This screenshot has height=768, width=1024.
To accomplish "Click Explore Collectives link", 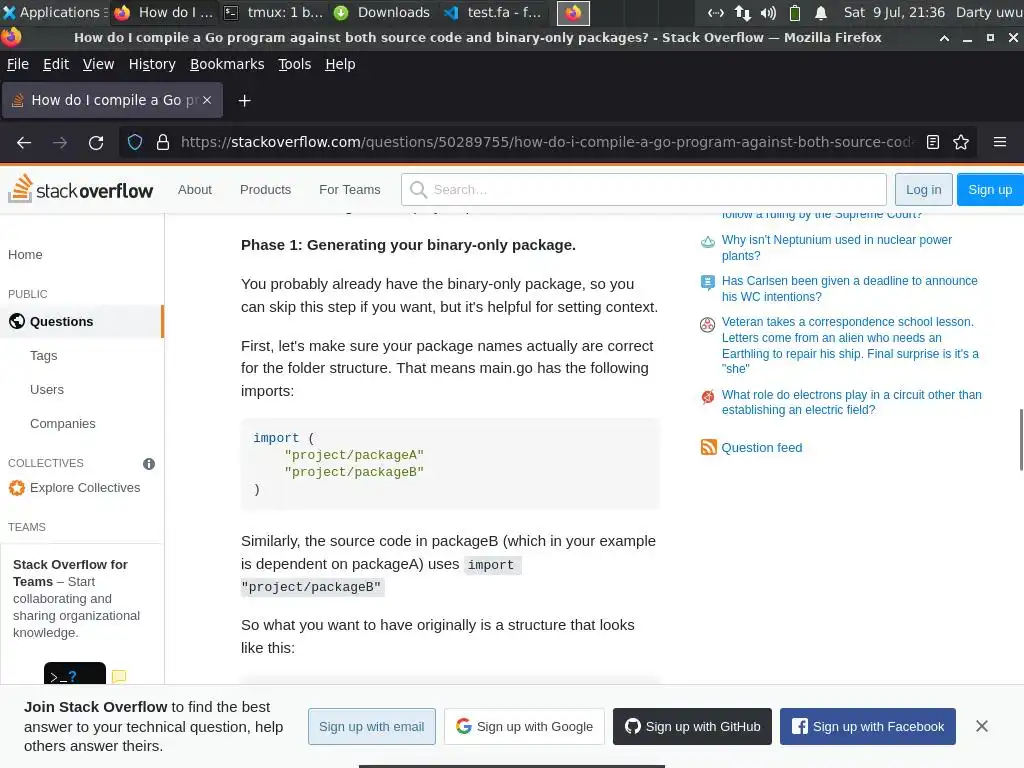I will [x=85, y=488].
